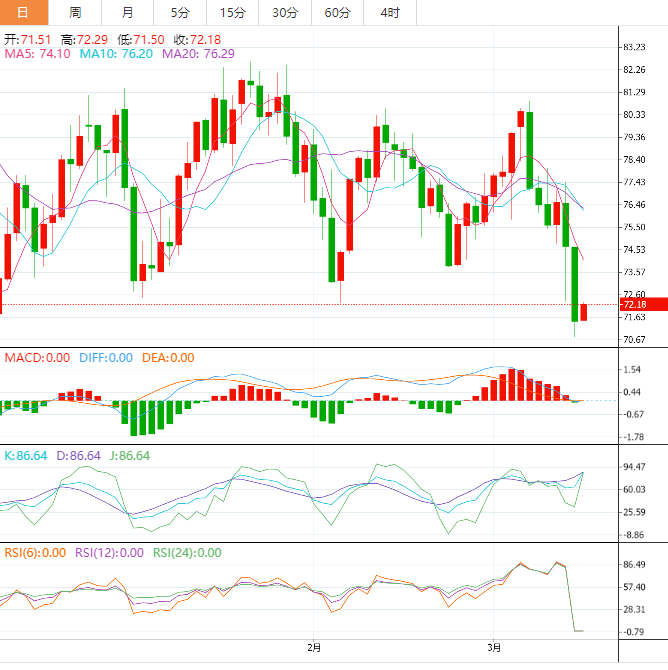Select the RSI(24):0.00 label
668x670 pixels.
[186, 552]
